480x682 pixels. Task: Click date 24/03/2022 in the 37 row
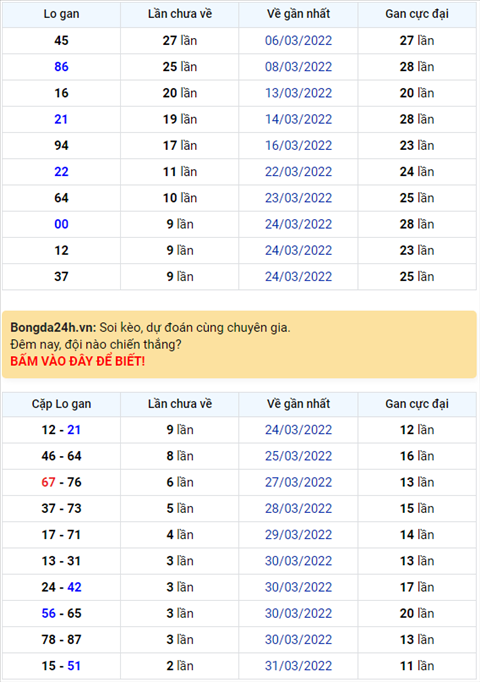tap(298, 277)
